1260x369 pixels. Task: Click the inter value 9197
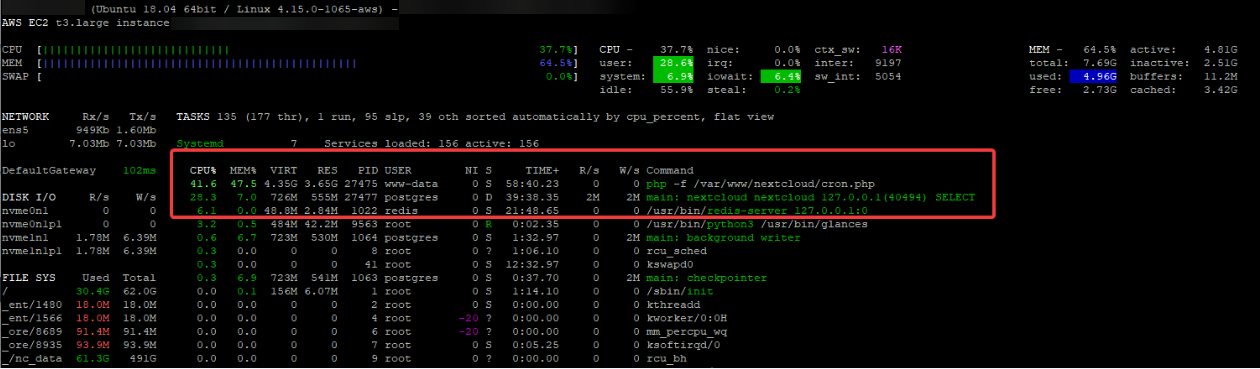[888, 62]
